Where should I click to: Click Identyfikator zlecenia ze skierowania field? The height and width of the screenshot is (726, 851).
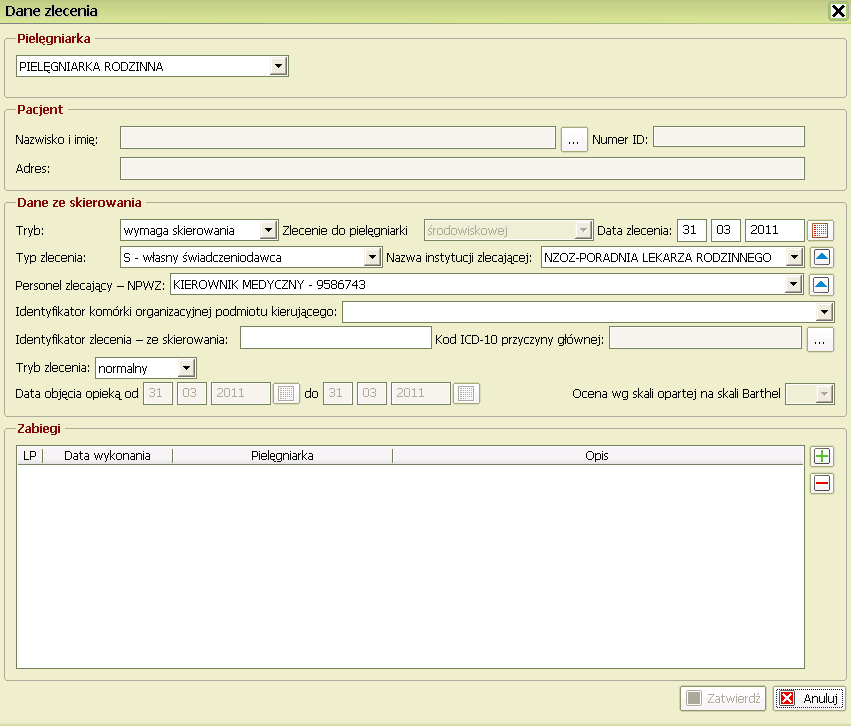336,337
